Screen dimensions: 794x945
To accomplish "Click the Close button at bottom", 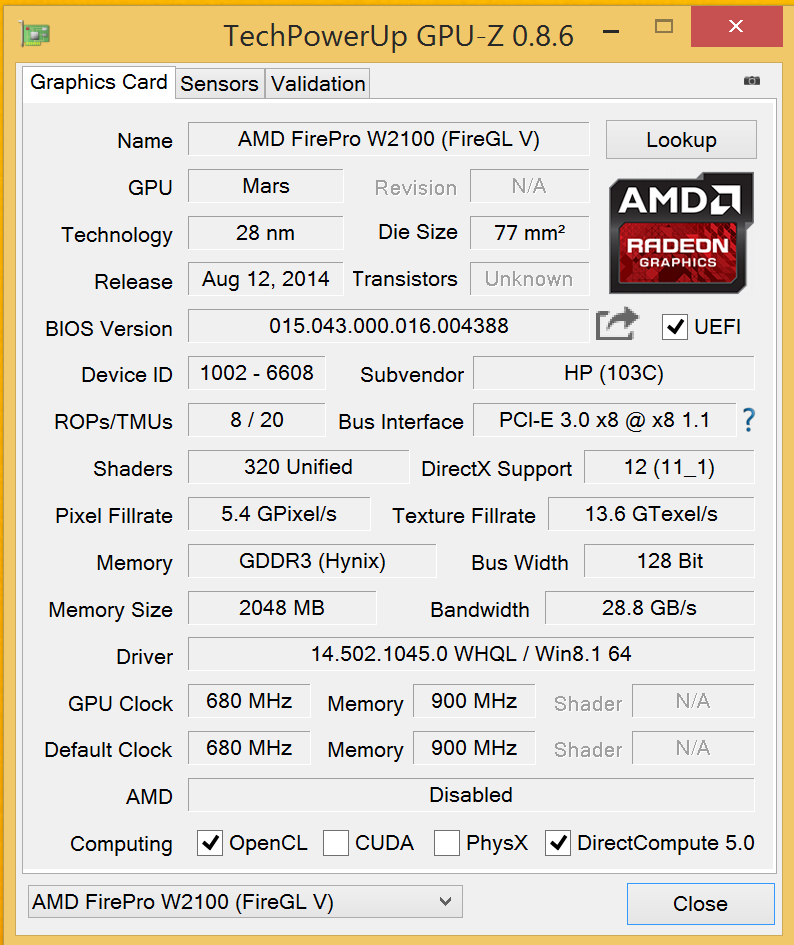I will coord(700,904).
